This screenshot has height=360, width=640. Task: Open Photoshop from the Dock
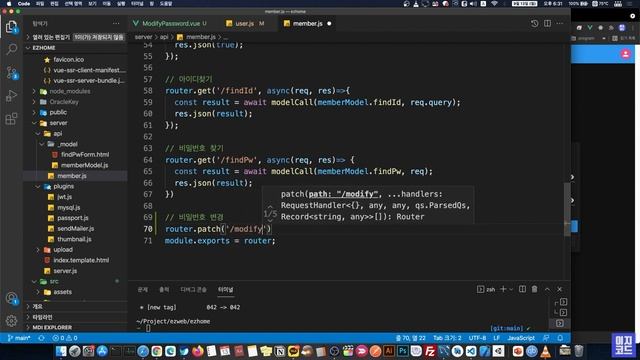(403, 351)
